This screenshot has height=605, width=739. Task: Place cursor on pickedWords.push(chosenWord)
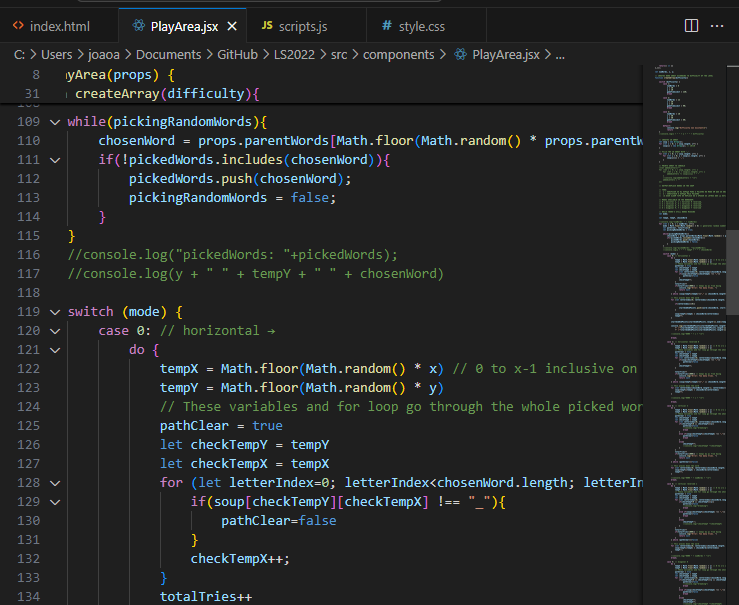[x=240, y=179]
